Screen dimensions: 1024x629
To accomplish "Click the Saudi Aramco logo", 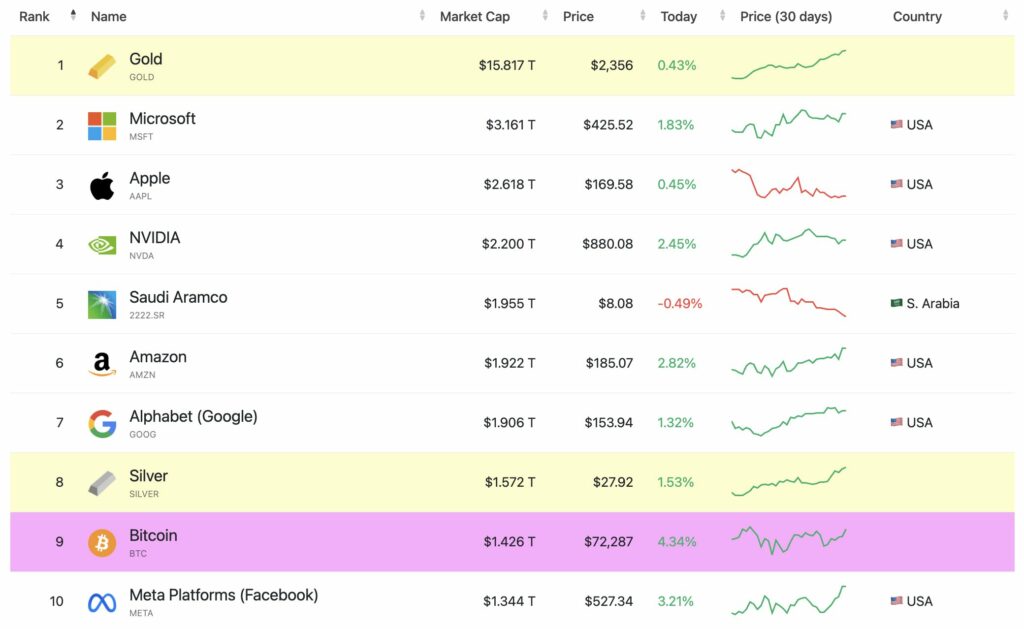I will pyautogui.click(x=103, y=303).
